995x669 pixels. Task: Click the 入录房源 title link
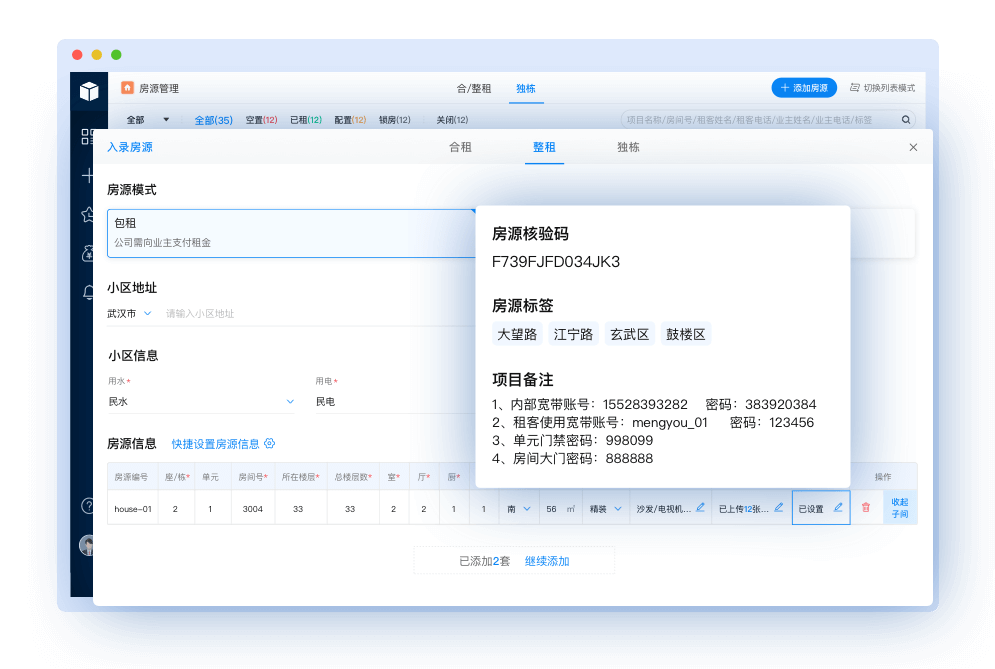tap(130, 147)
